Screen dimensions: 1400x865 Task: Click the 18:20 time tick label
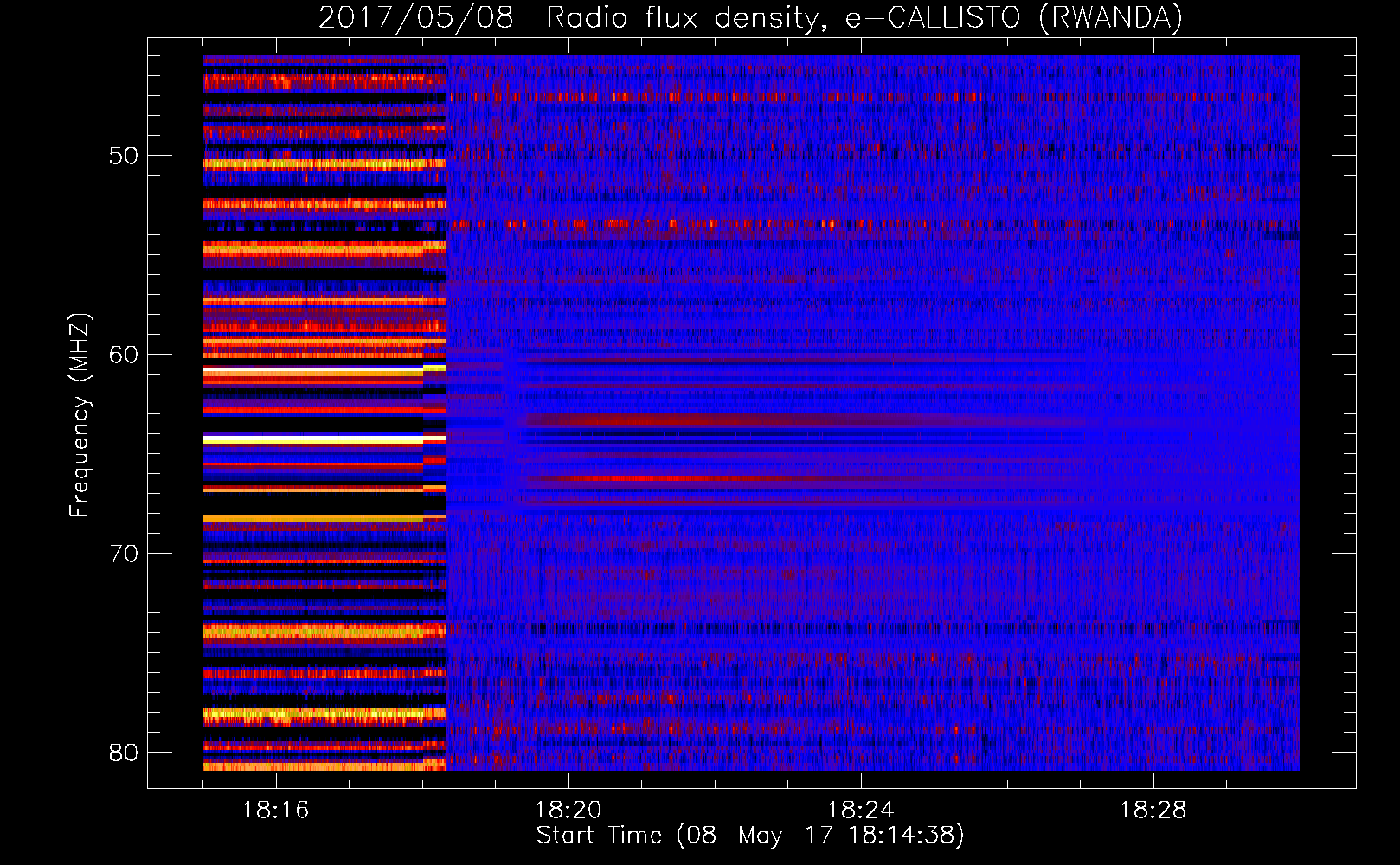pyautogui.click(x=568, y=810)
